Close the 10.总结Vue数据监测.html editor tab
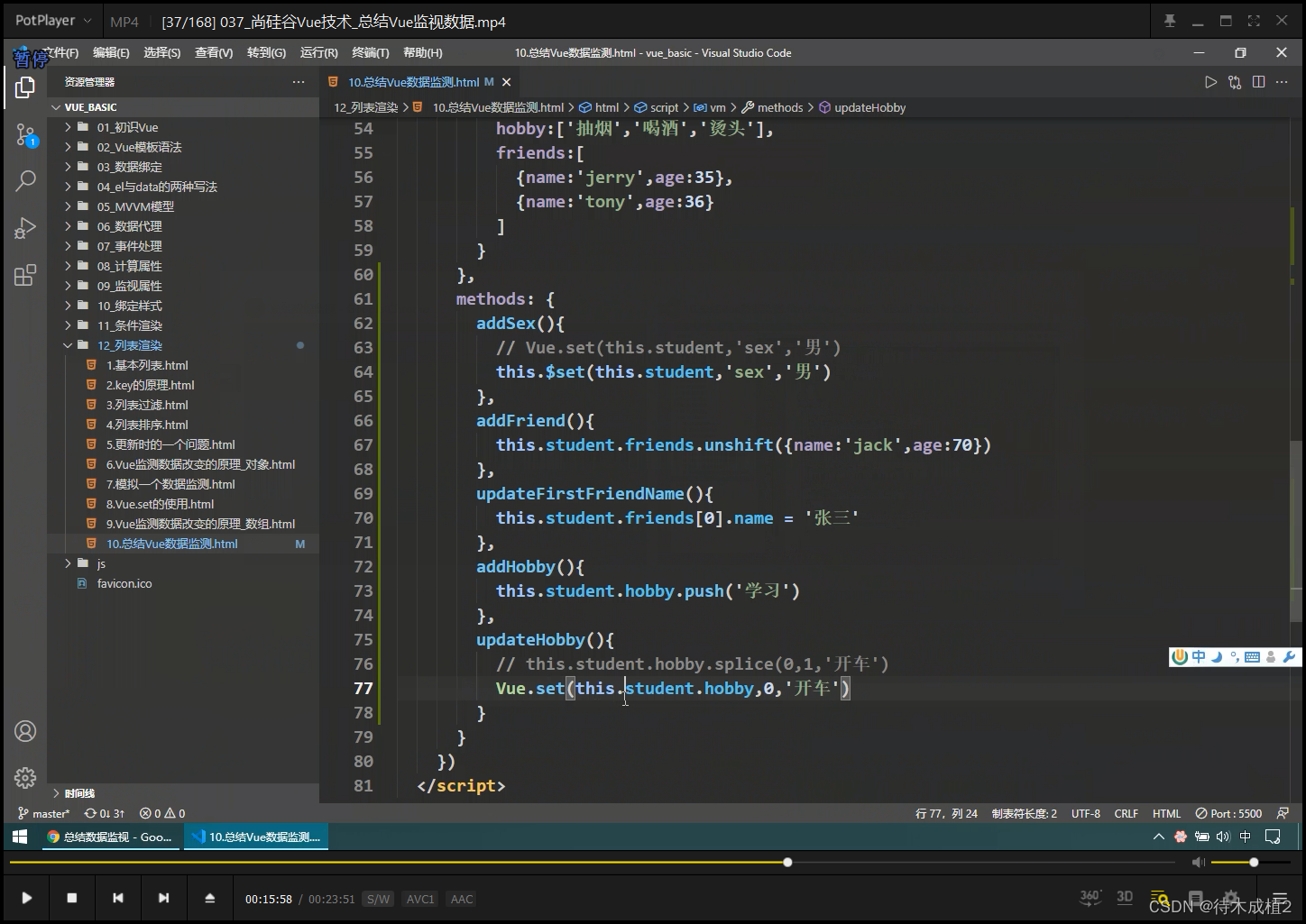Viewport: 1306px width, 924px height. tap(507, 82)
